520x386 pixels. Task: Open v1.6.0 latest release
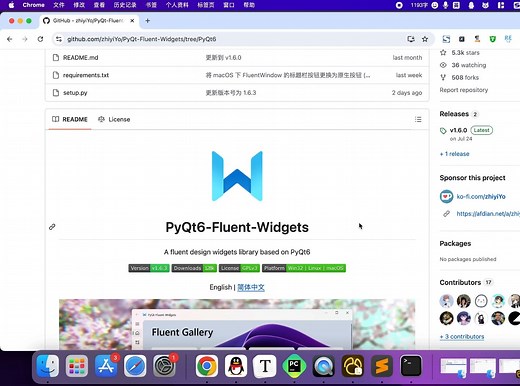click(x=458, y=130)
